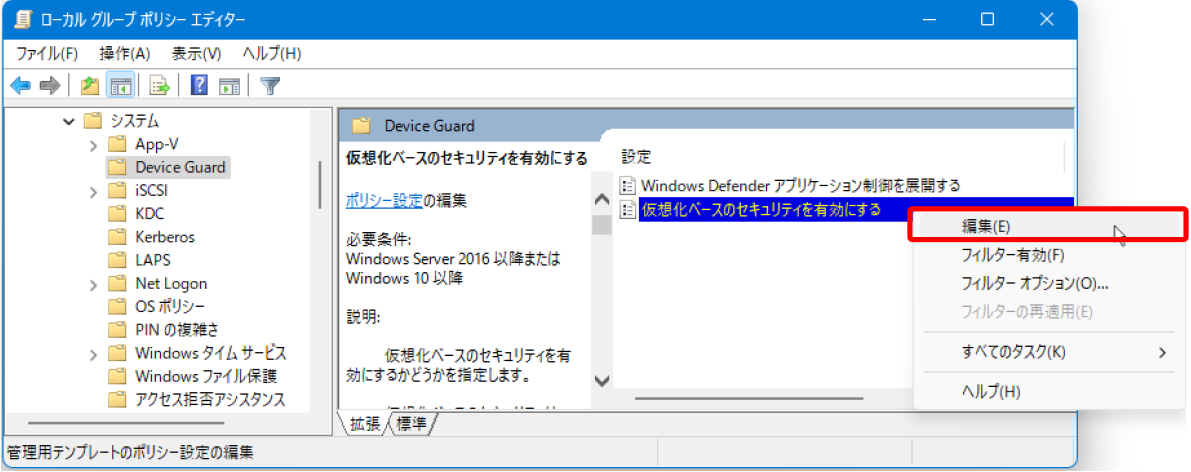
Task: Open the ファイル(F) menu
Action: (x=47, y=54)
